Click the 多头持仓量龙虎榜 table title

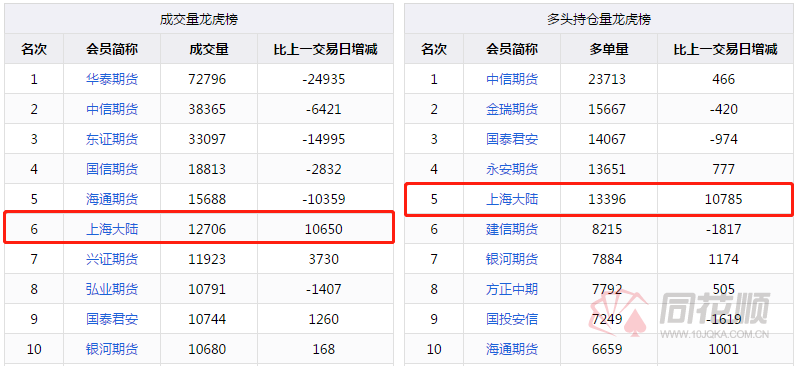click(599, 19)
